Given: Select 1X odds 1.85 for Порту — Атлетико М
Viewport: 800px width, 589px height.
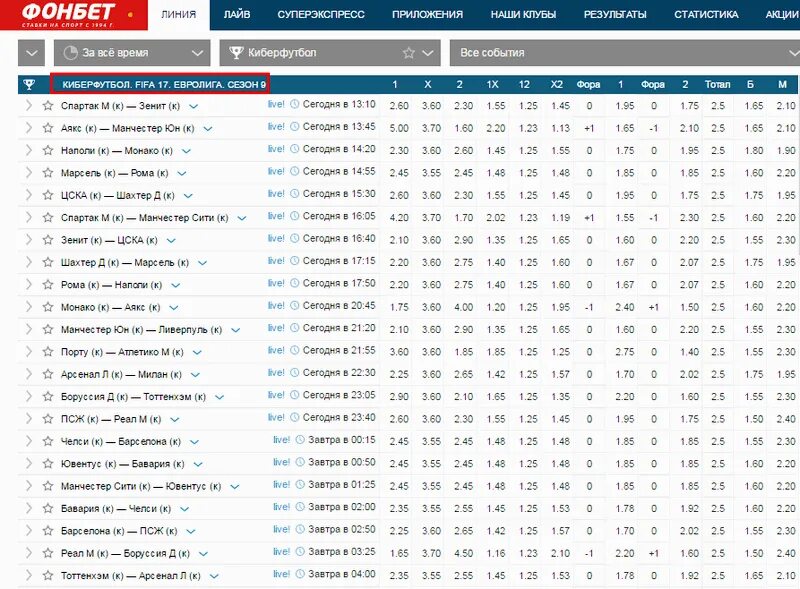Looking at the screenshot, I should click(496, 352).
